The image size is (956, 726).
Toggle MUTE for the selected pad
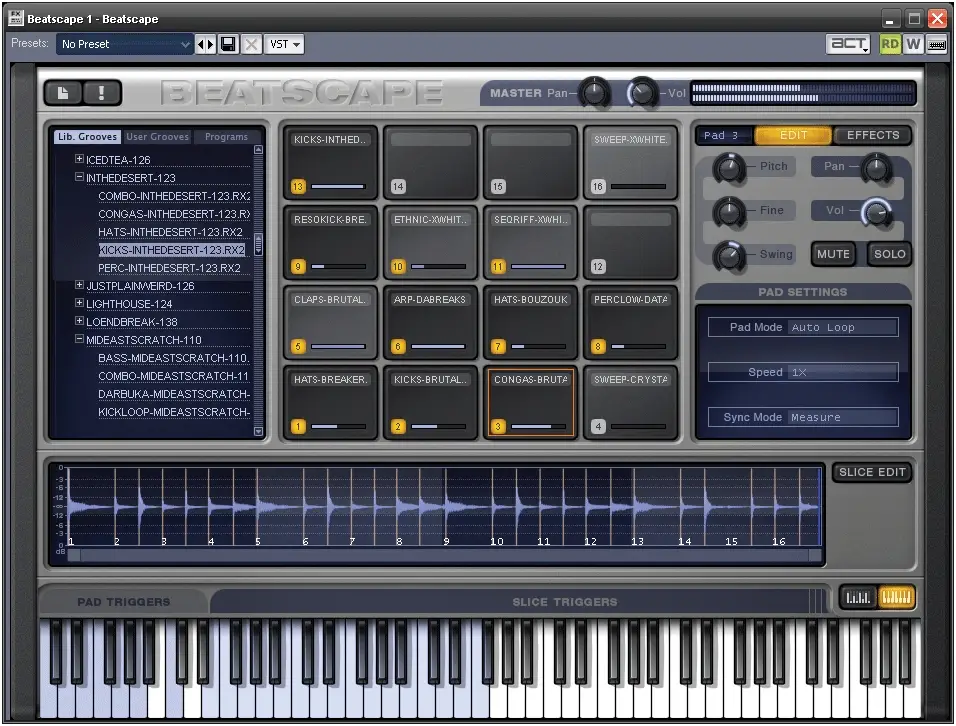[x=833, y=254]
